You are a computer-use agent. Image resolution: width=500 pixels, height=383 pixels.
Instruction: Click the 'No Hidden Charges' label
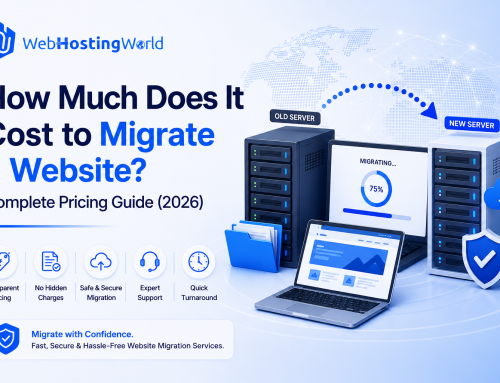(x=51, y=293)
